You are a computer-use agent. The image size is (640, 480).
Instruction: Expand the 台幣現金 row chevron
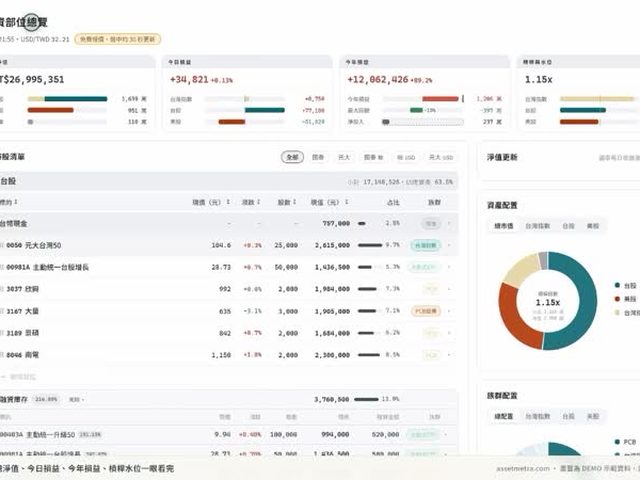coord(449,223)
